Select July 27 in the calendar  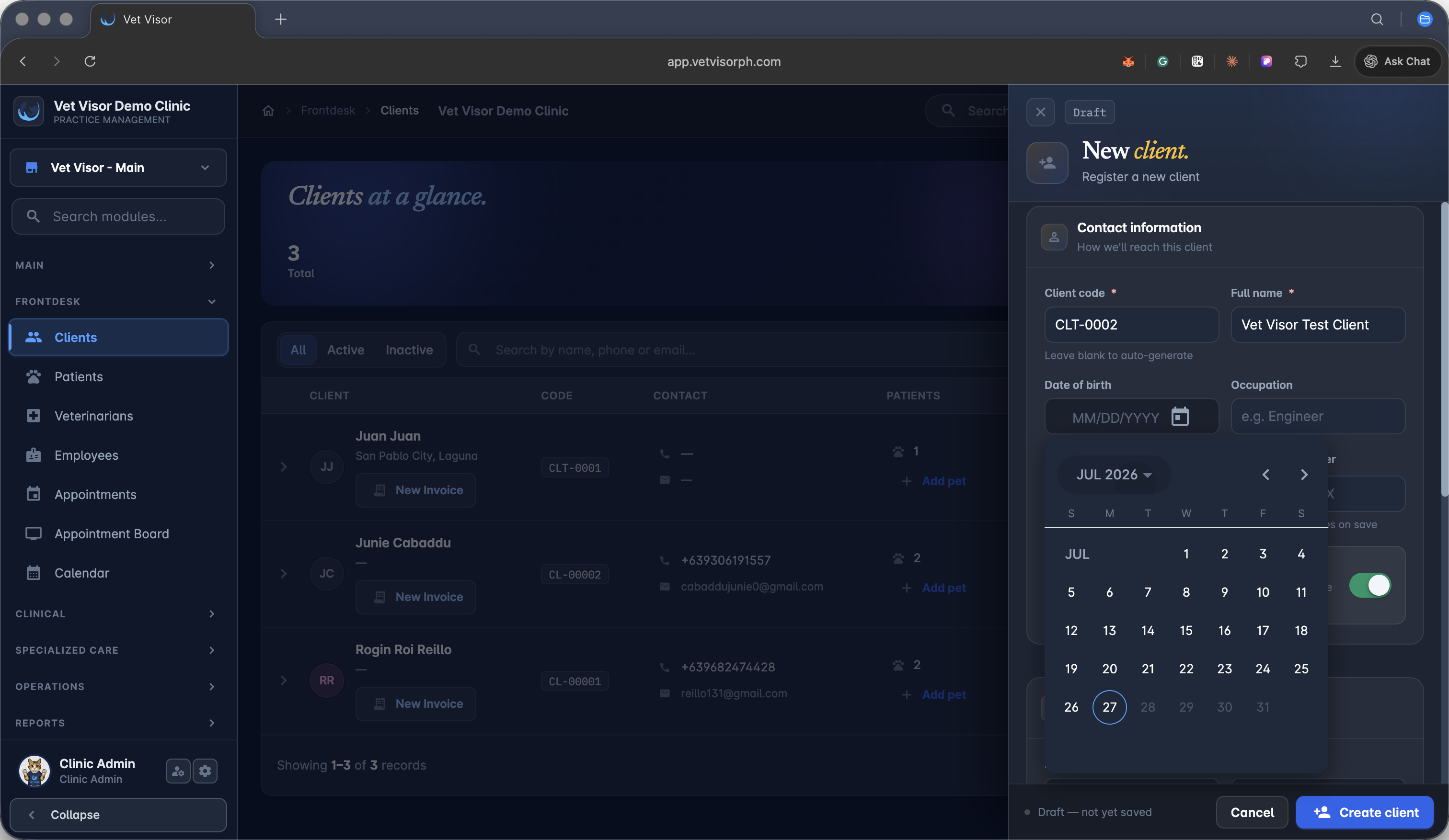point(1109,707)
